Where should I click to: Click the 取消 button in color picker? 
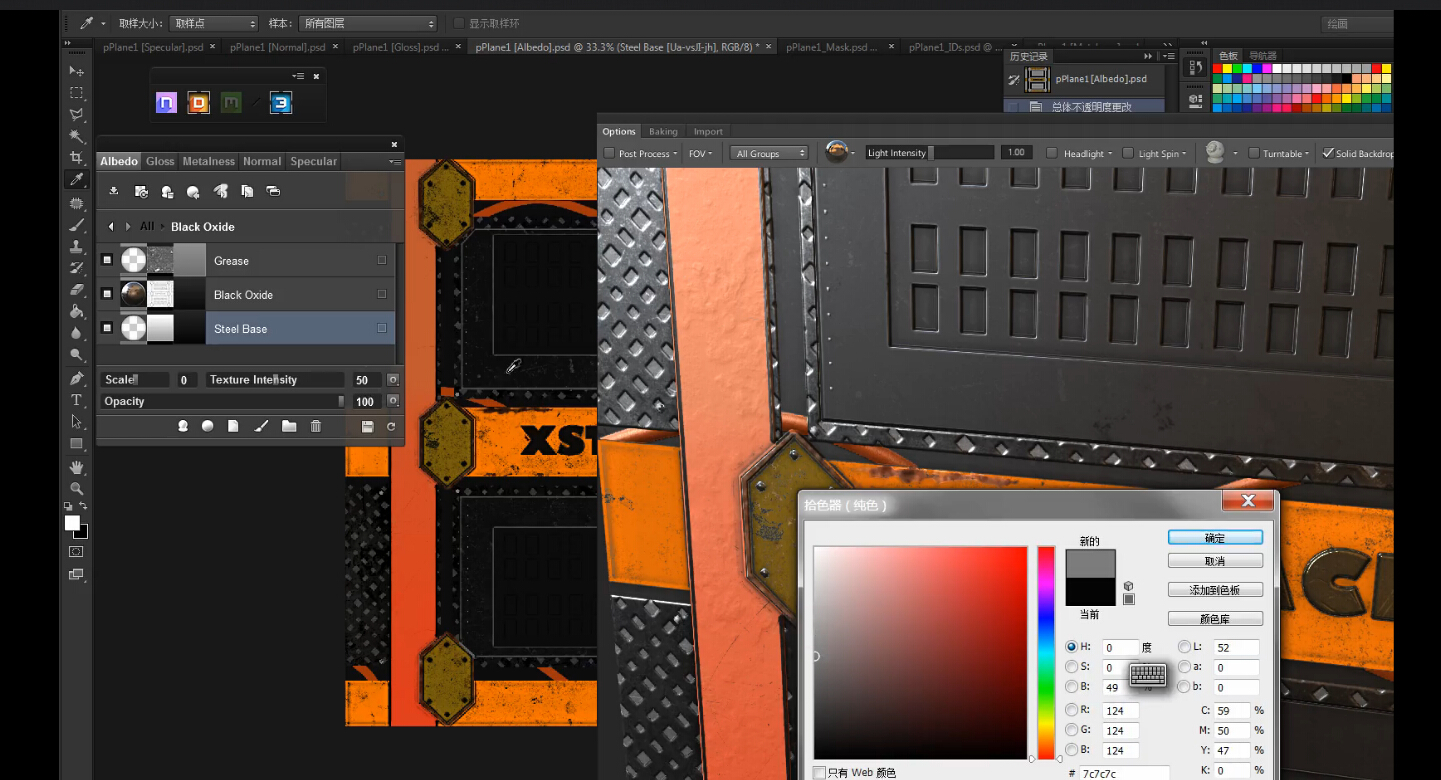1214,561
